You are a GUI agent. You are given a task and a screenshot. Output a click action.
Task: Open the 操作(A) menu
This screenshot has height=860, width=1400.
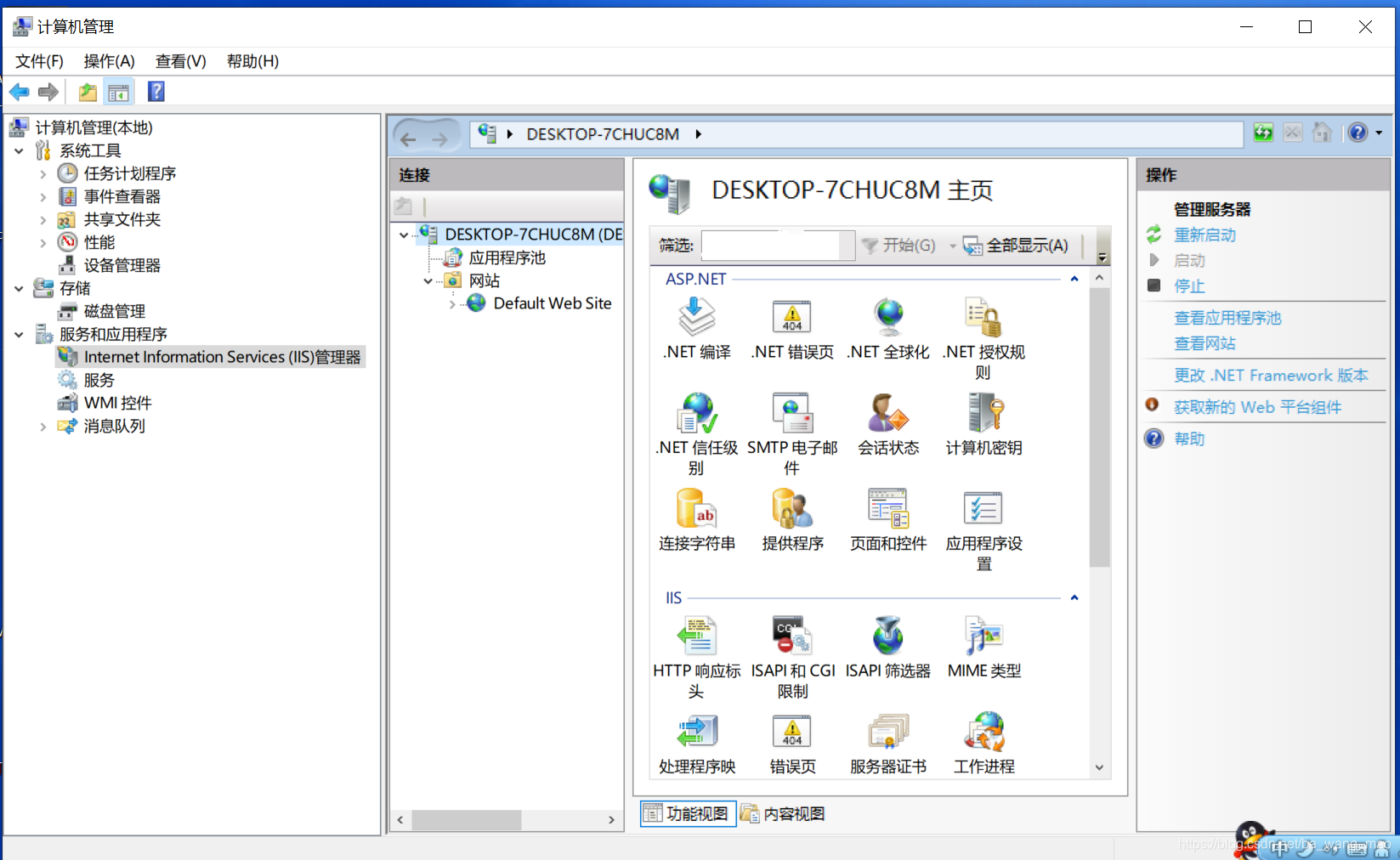click(109, 61)
